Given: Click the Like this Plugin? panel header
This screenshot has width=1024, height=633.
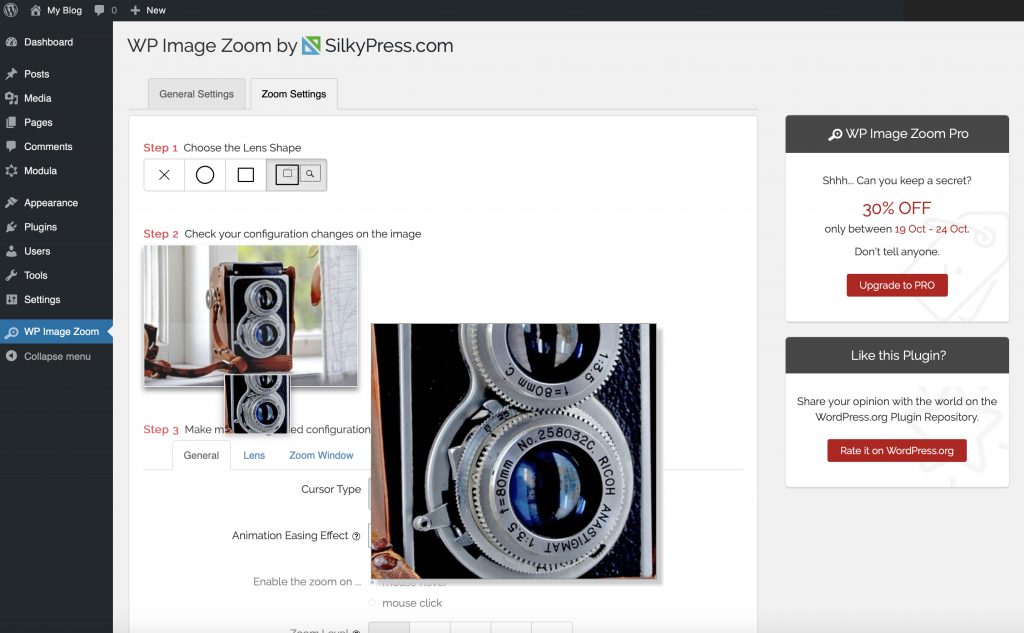Looking at the screenshot, I should pyautogui.click(x=897, y=355).
